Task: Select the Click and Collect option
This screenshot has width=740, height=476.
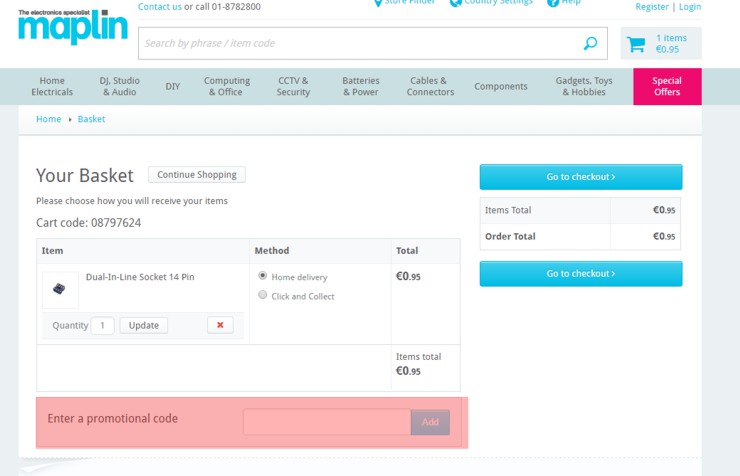Action: point(262,295)
